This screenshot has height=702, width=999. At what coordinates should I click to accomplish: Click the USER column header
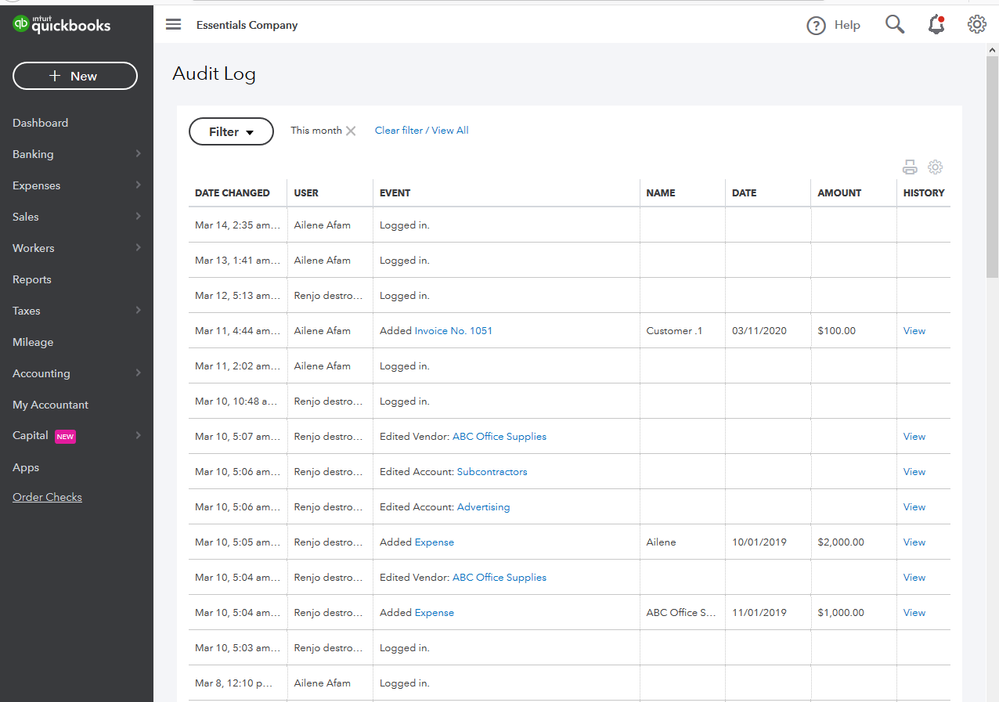click(x=306, y=193)
